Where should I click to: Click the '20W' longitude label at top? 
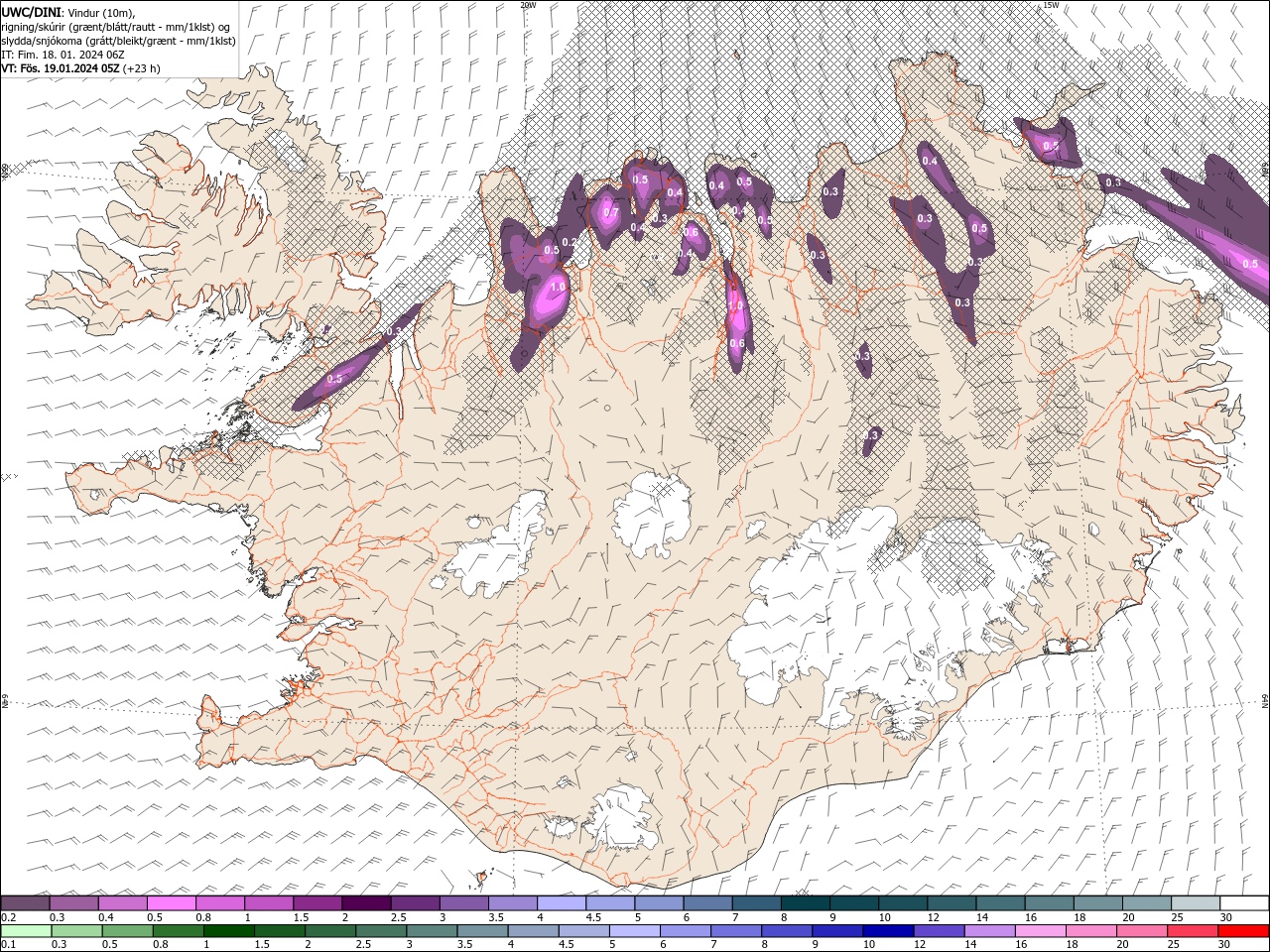(528, 5)
